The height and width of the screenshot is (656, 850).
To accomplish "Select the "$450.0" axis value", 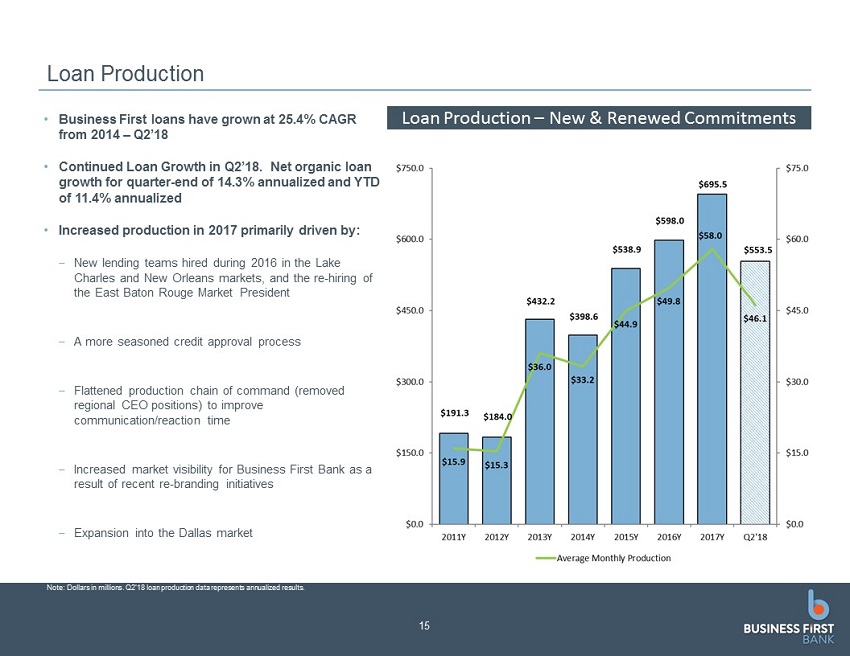I will pos(410,311).
